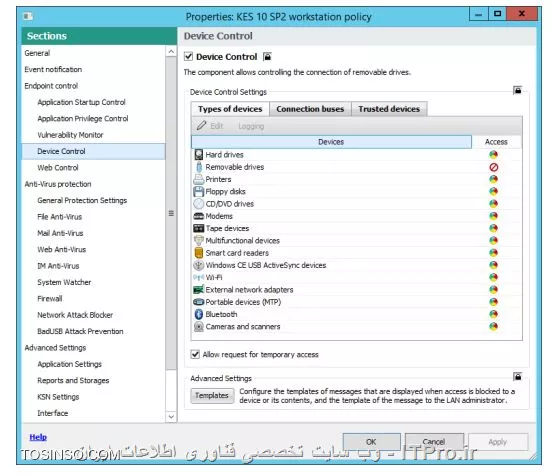Click the Windows CE USB ActiveSync icon
This screenshot has width=553, height=476.
tap(199, 265)
